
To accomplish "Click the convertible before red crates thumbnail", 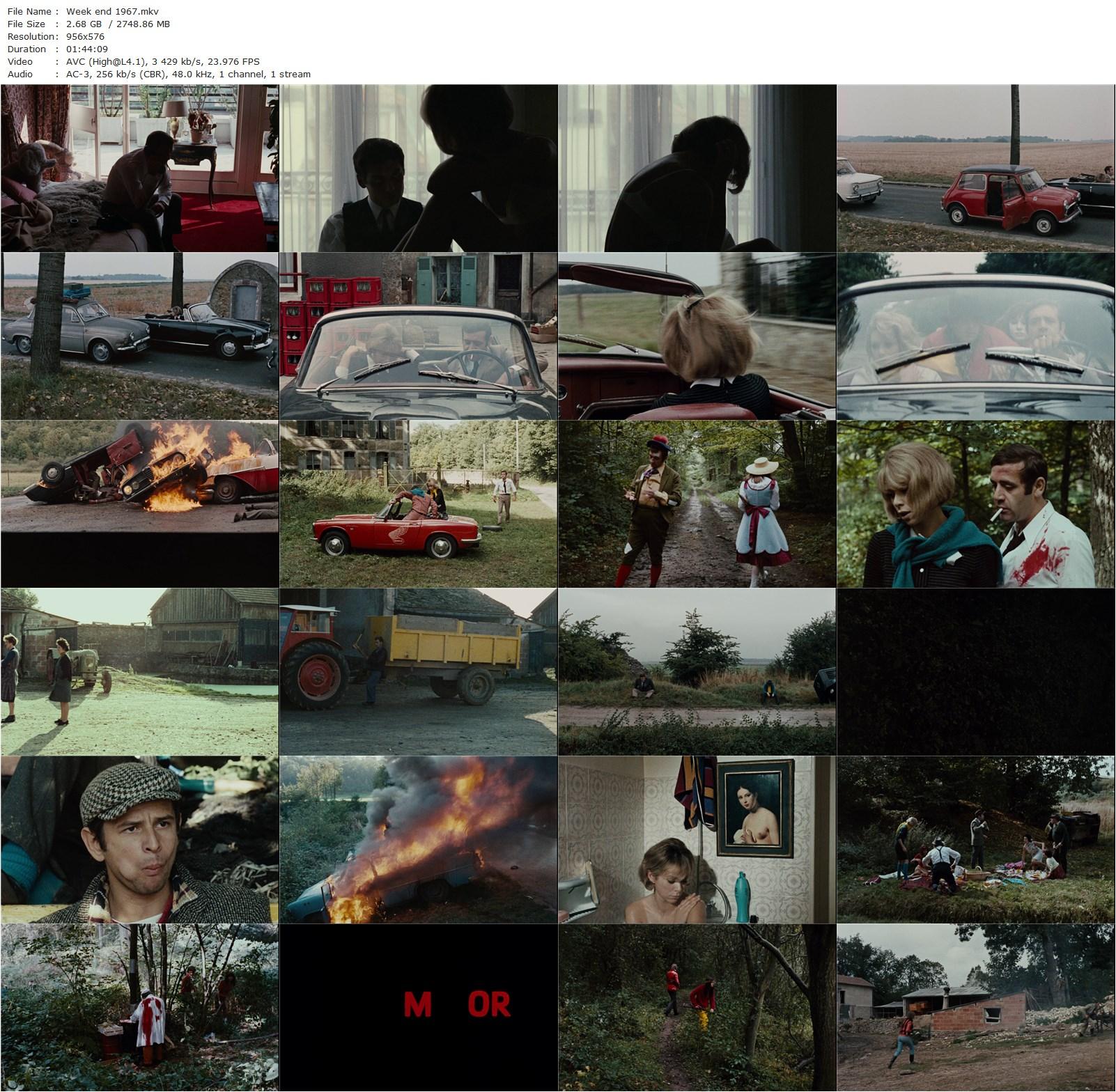I will (418, 336).
